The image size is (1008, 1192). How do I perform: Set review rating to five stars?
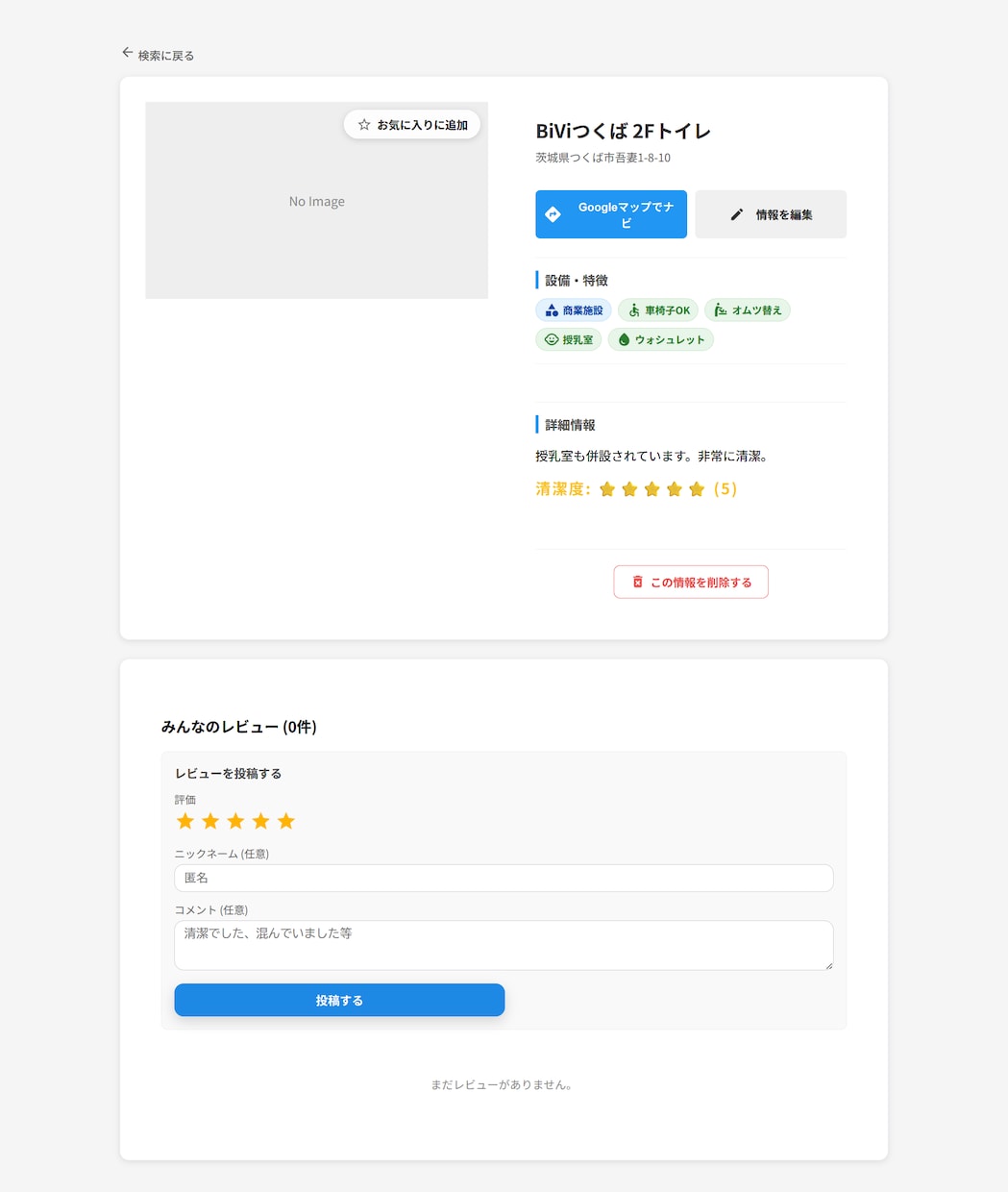(286, 821)
